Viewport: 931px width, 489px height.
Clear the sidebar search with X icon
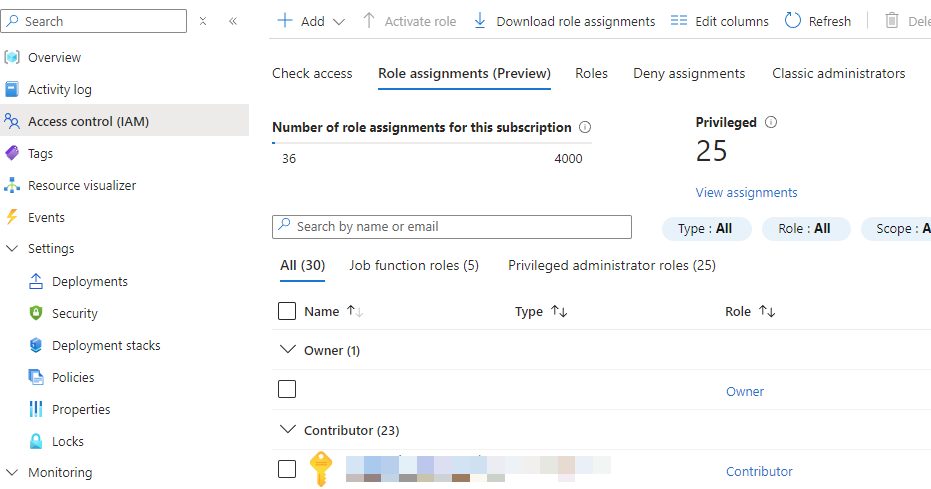[x=203, y=21]
